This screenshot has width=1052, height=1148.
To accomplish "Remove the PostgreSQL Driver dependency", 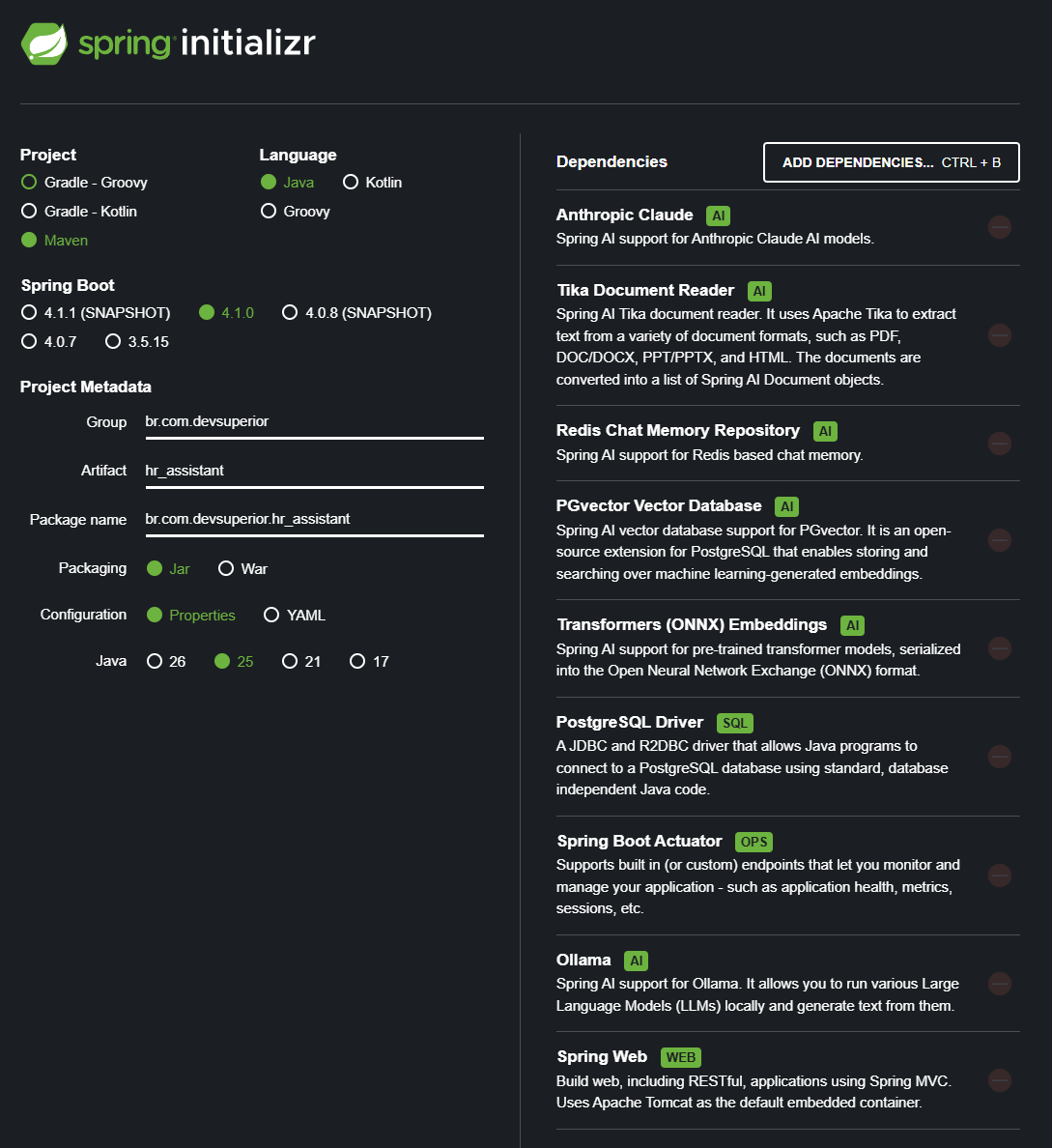I will click(x=999, y=757).
